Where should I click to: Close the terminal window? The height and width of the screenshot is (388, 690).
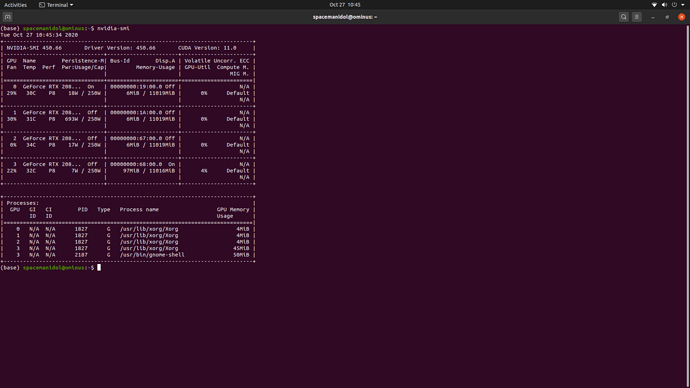tap(682, 17)
